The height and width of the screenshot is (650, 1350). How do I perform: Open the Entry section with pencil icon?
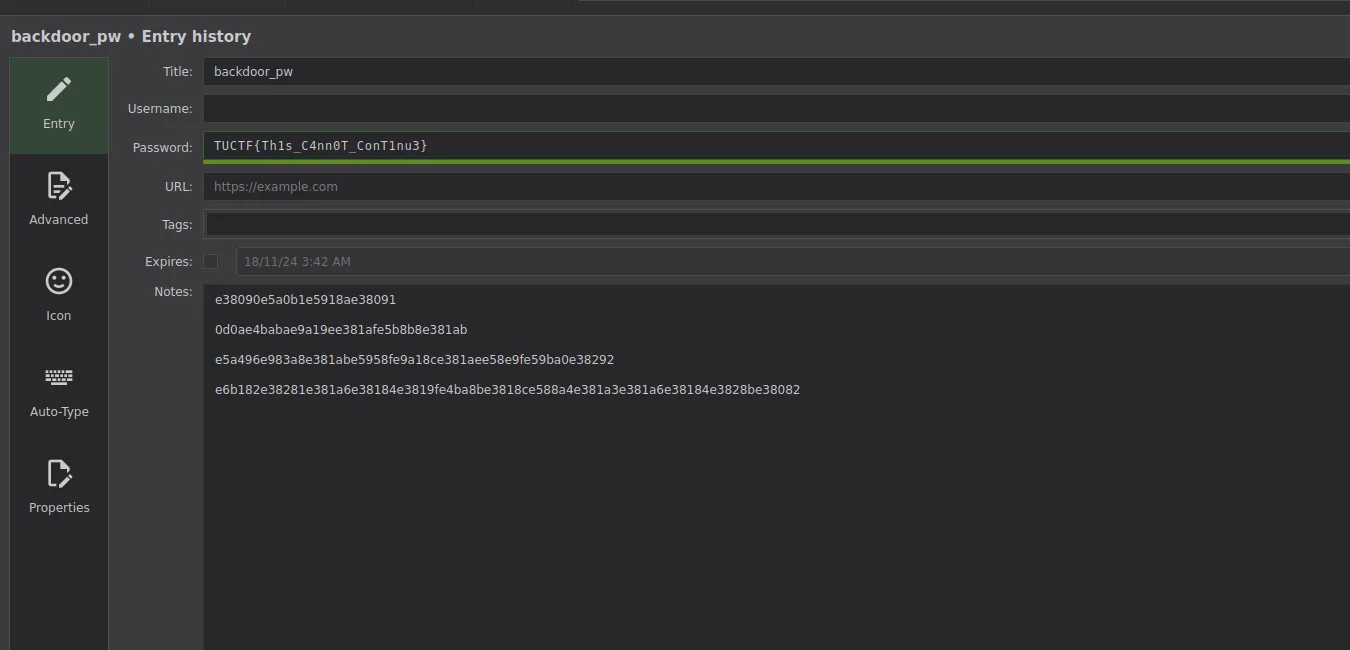click(x=59, y=104)
